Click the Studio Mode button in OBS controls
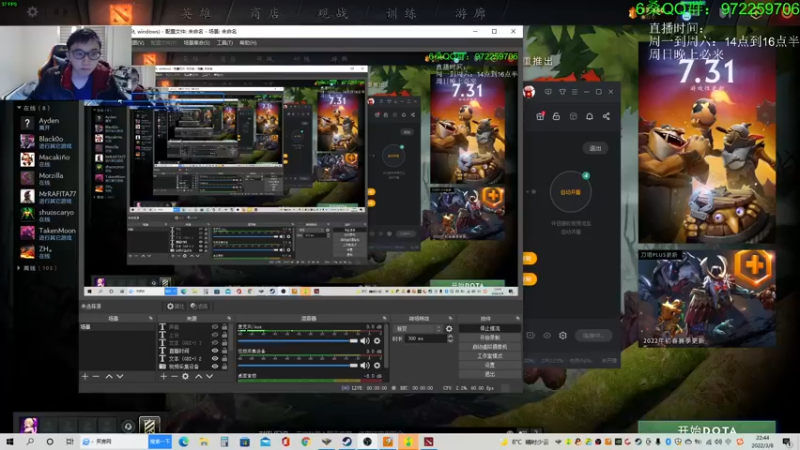 (x=490, y=356)
